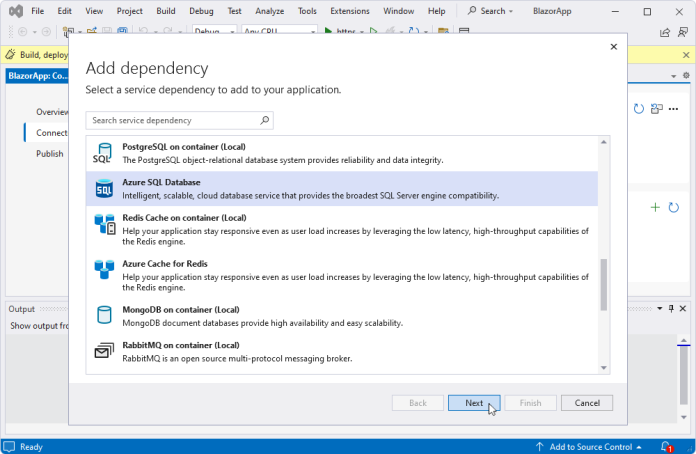Image resolution: width=696 pixels, height=454 pixels.
Task: Open the Extensions menu
Action: 350,11
